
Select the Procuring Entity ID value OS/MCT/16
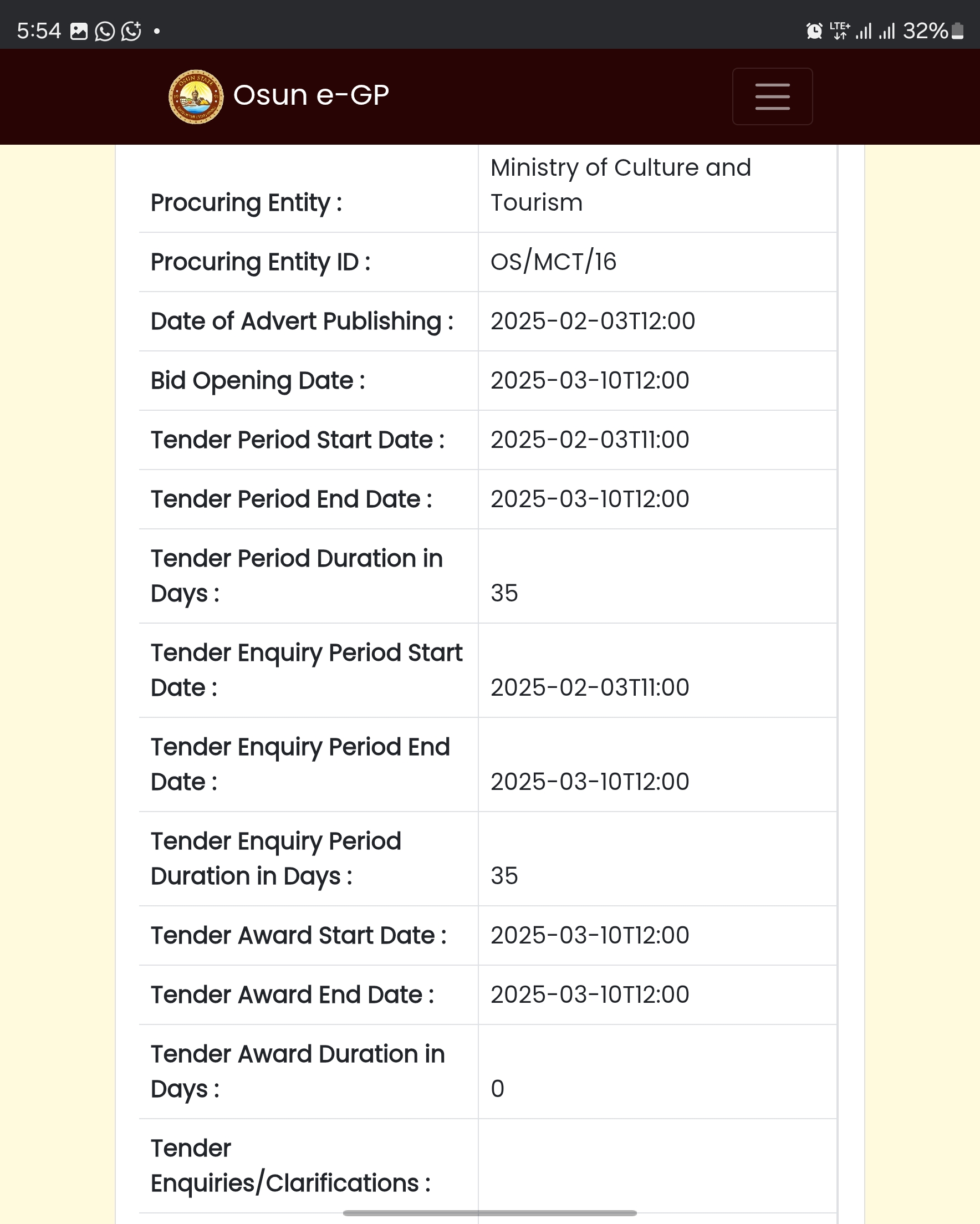coord(553,262)
